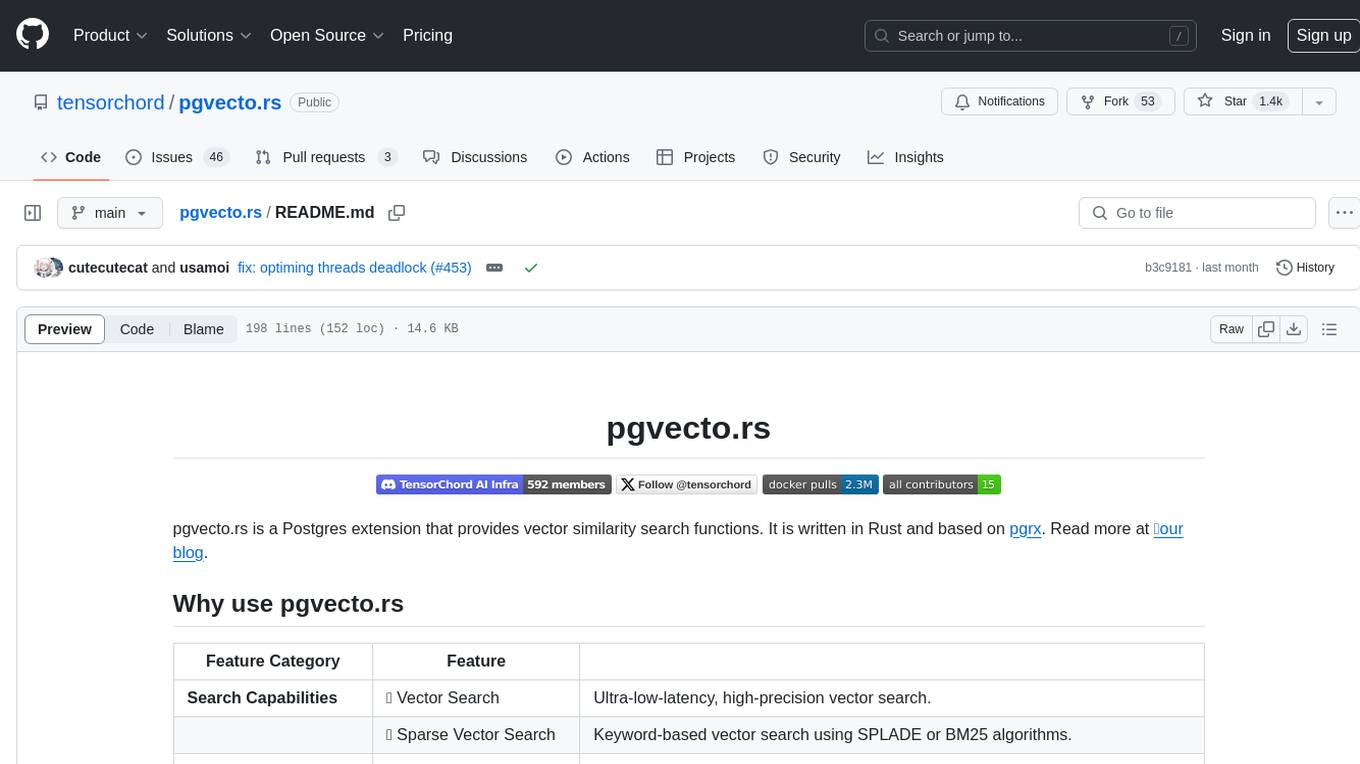The width and height of the screenshot is (1360, 764).
Task: Open the pgrx link
Action: point(1026,529)
